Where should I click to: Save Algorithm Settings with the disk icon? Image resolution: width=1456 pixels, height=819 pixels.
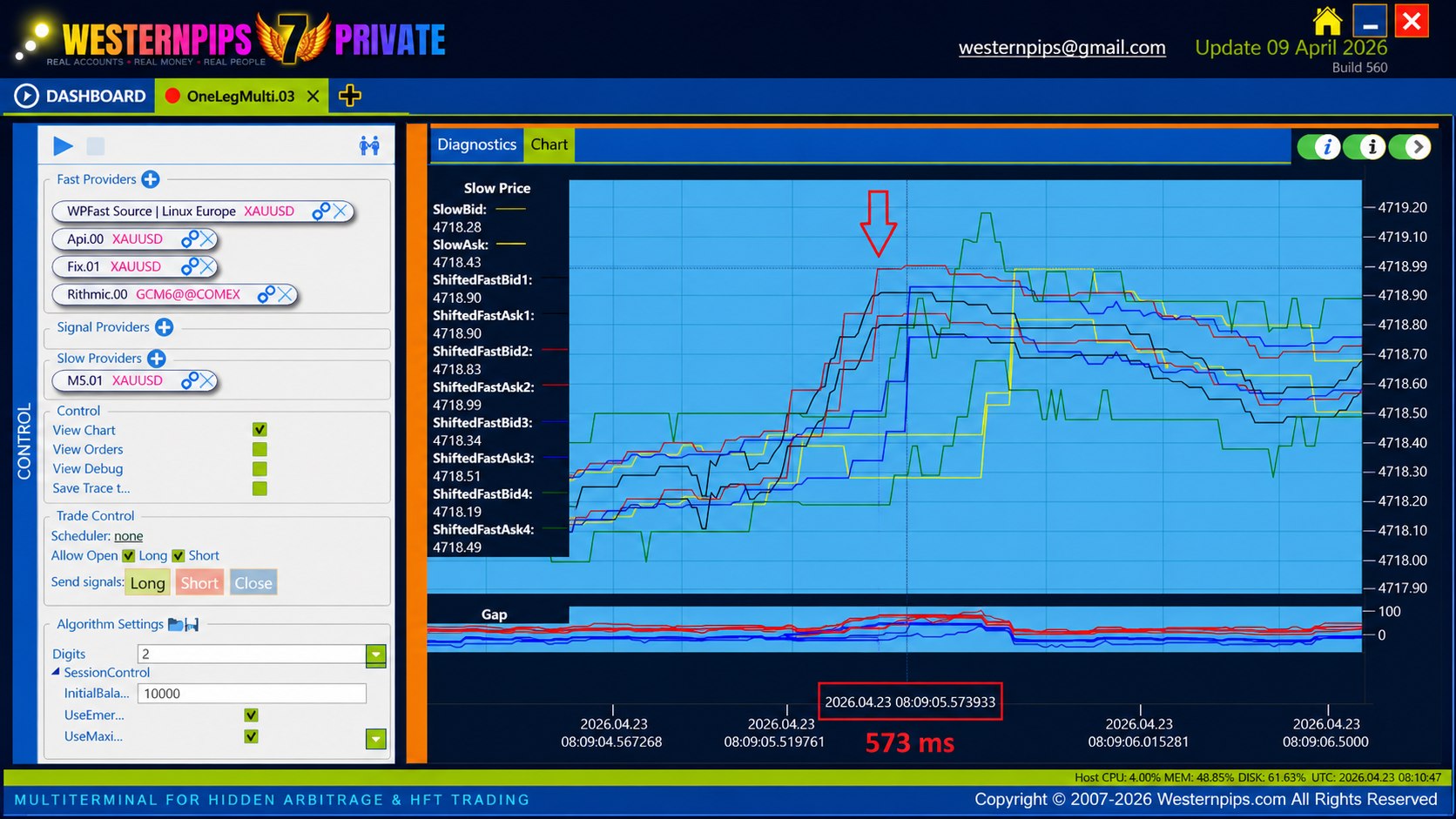tap(192, 624)
